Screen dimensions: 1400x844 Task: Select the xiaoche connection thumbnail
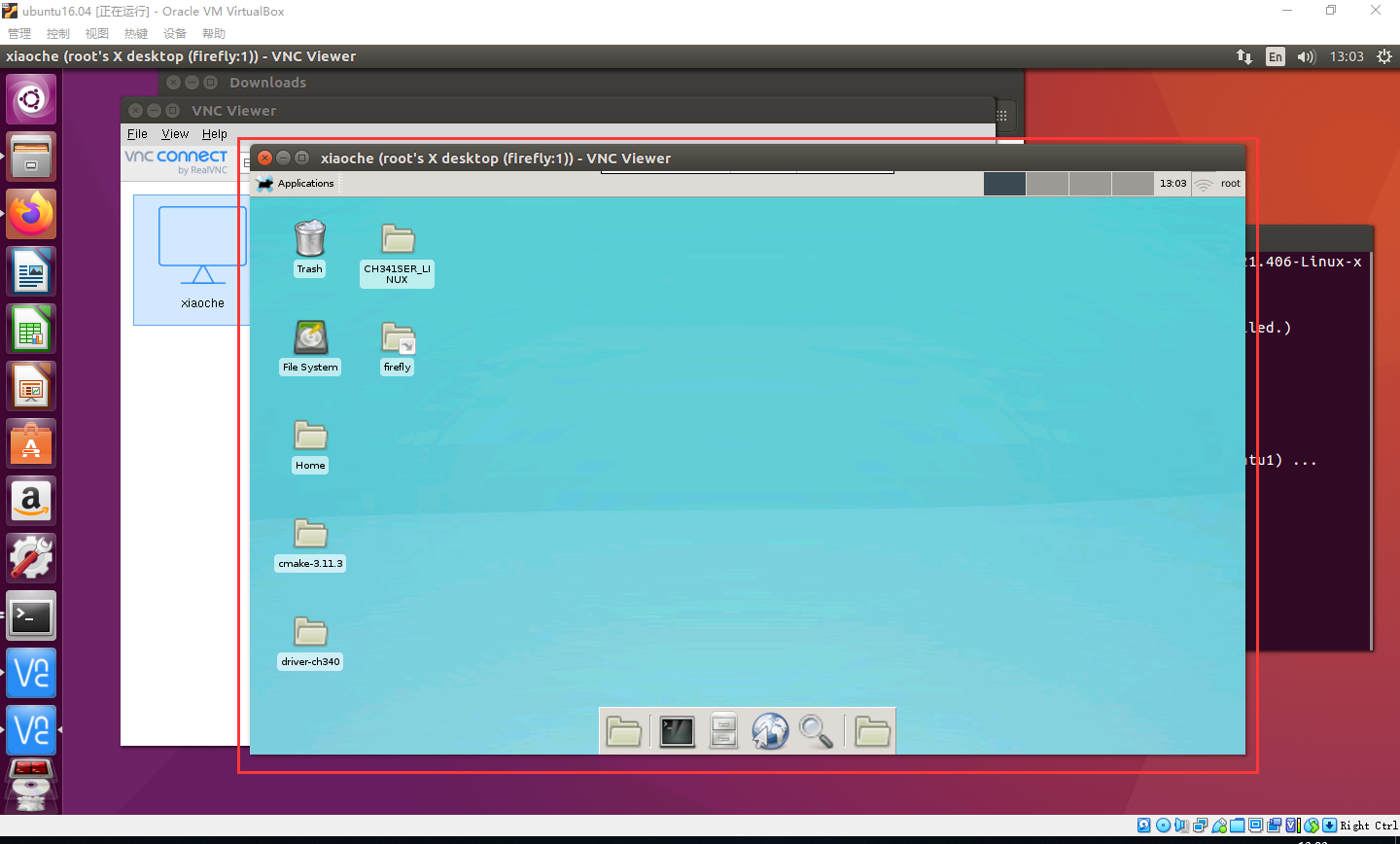coord(201,260)
